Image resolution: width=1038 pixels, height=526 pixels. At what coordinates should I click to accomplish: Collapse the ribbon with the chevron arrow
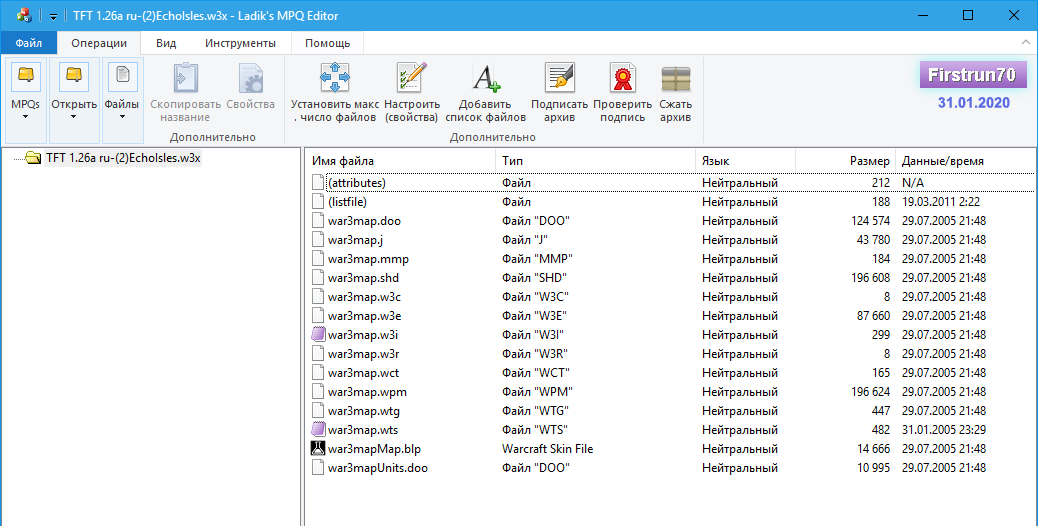(1025, 43)
